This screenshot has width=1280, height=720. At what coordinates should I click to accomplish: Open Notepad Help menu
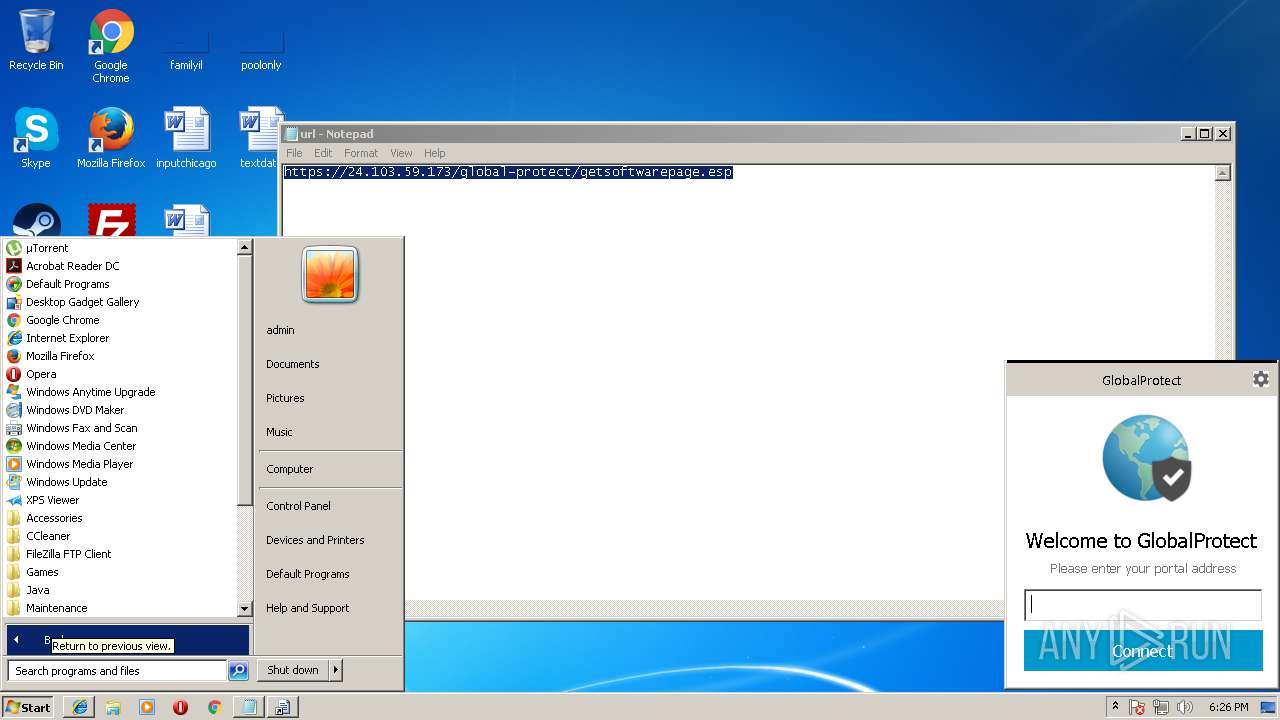(434, 153)
